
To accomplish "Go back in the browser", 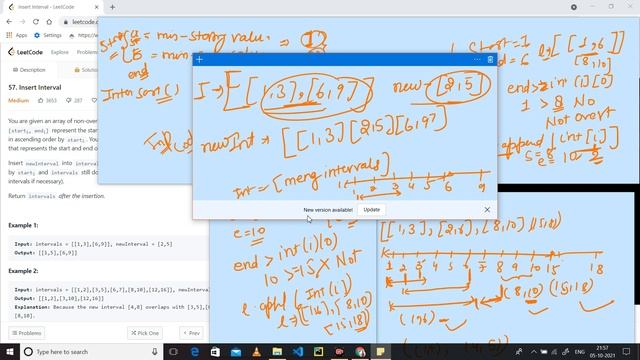I will point(9,22).
